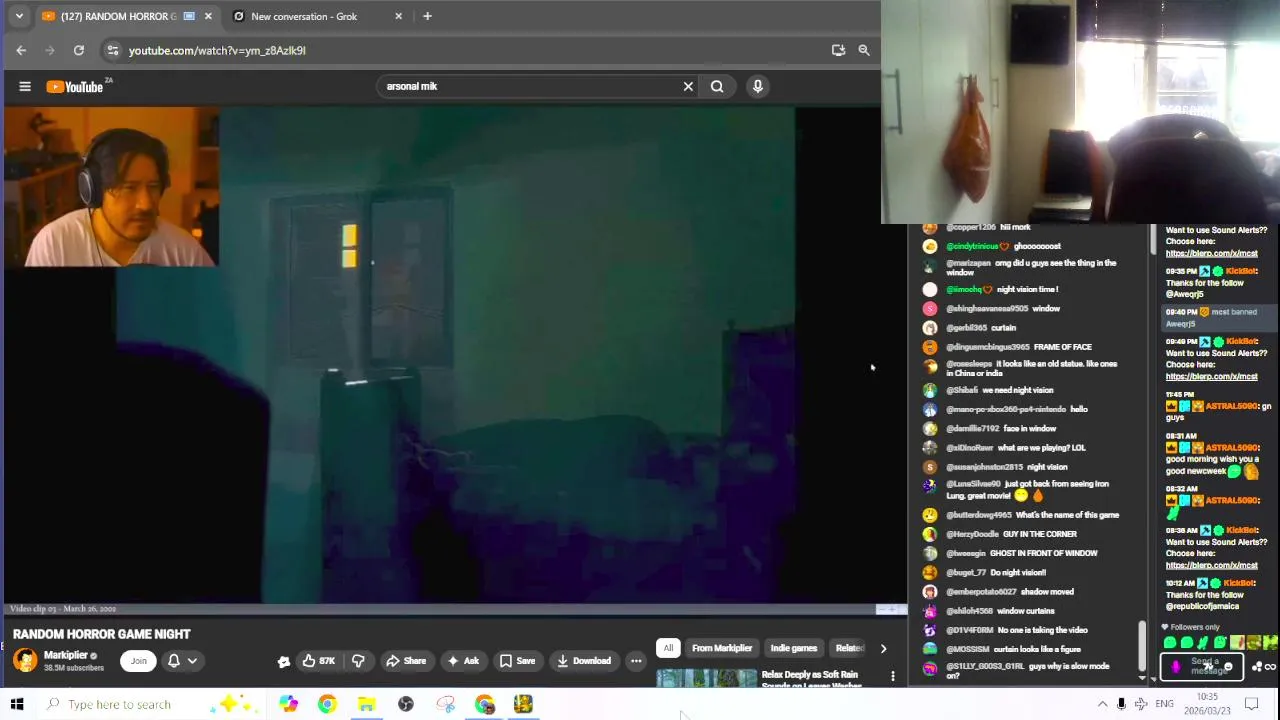This screenshot has width=1280, height=720.
Task: Close the RANDOM HORROR tab
Action: tap(208, 16)
